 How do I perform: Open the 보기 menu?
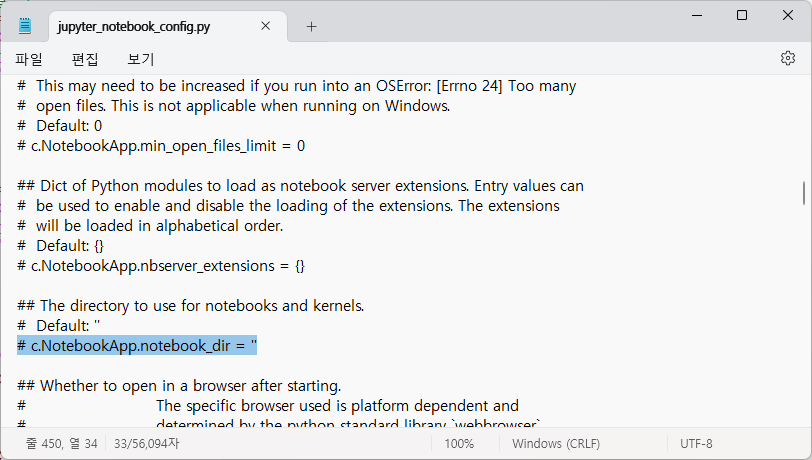[x=141, y=59]
